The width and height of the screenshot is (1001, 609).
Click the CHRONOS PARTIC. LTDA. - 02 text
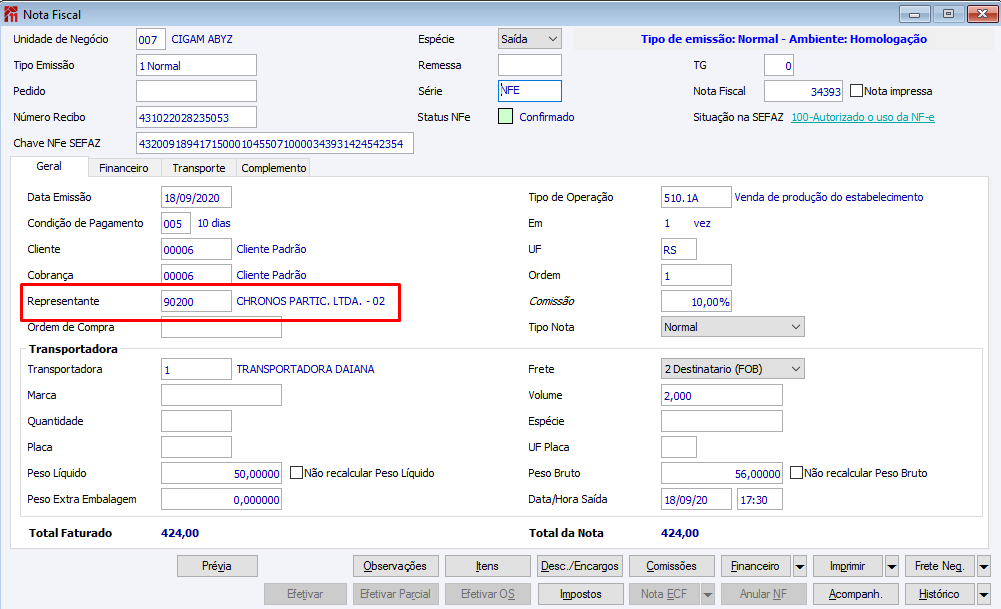[310, 301]
